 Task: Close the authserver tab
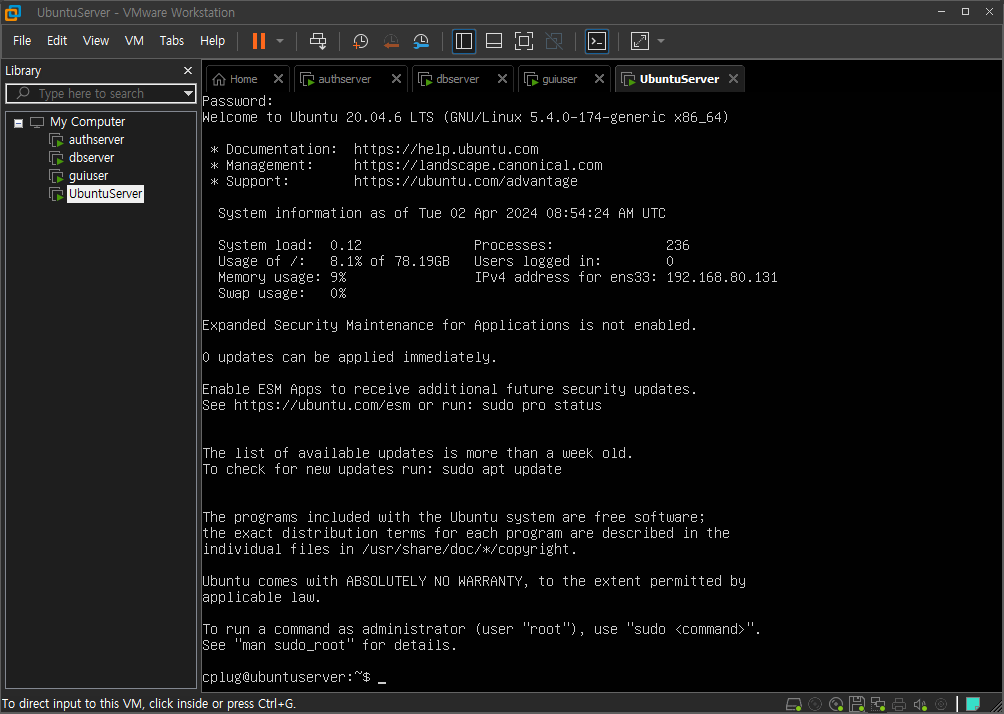[x=396, y=78]
